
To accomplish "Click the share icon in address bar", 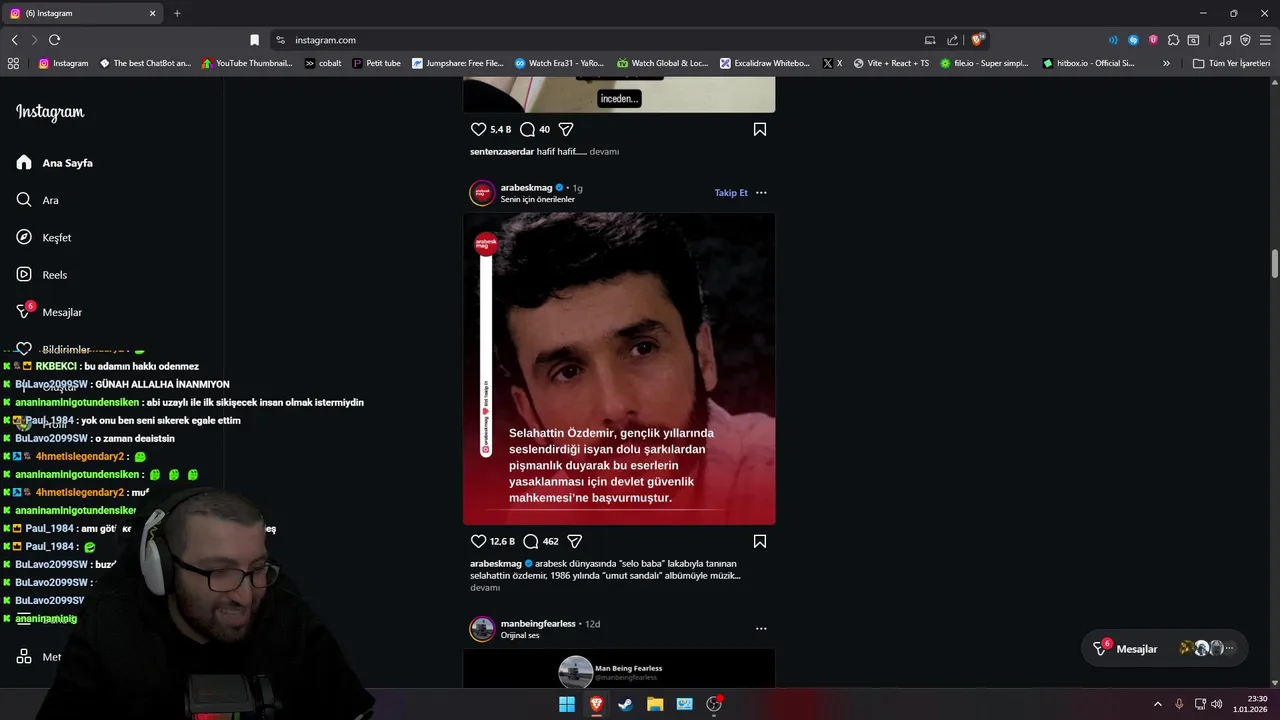I will tap(953, 40).
